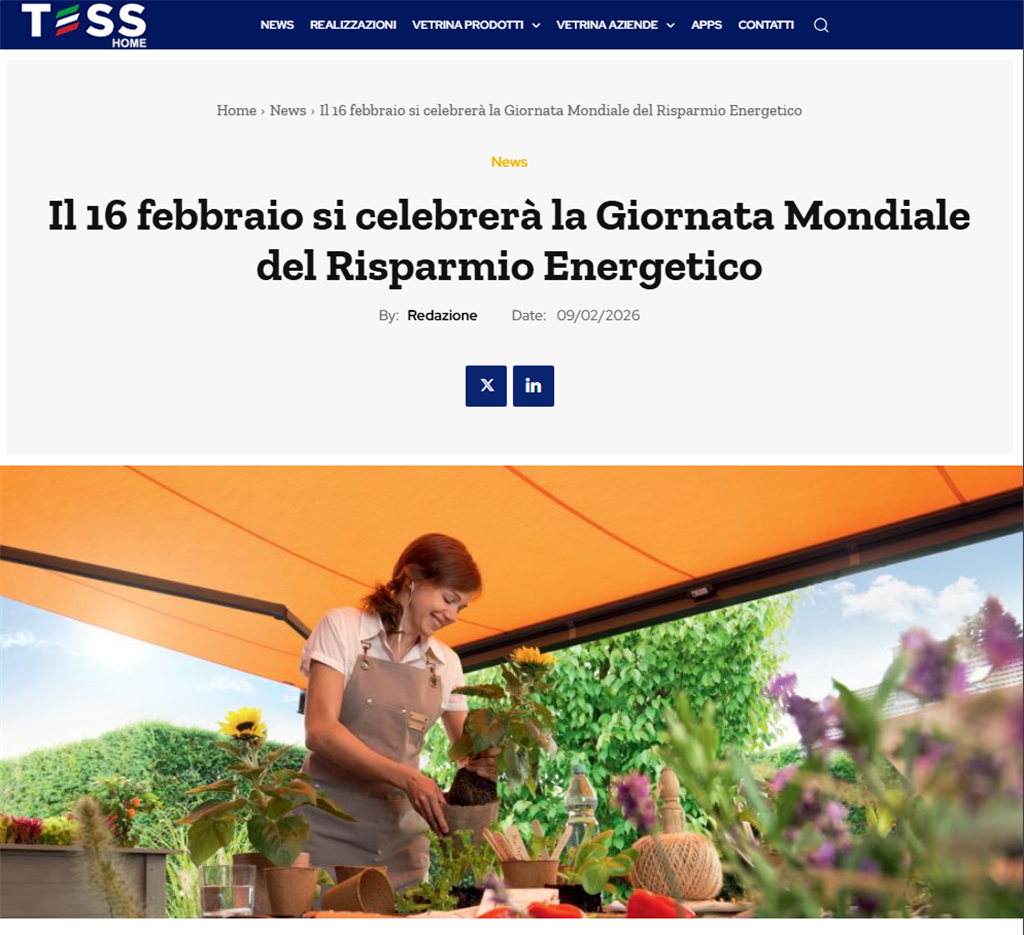Click the breadcrumb current article title

[560, 110]
